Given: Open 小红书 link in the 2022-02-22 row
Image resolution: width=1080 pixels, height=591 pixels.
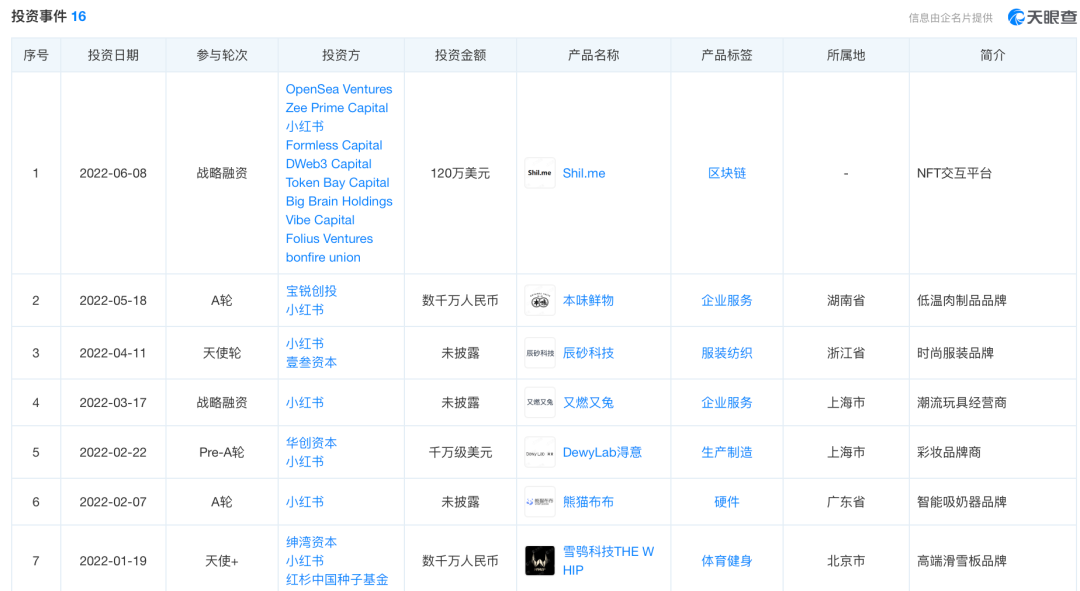Looking at the screenshot, I should [x=304, y=462].
